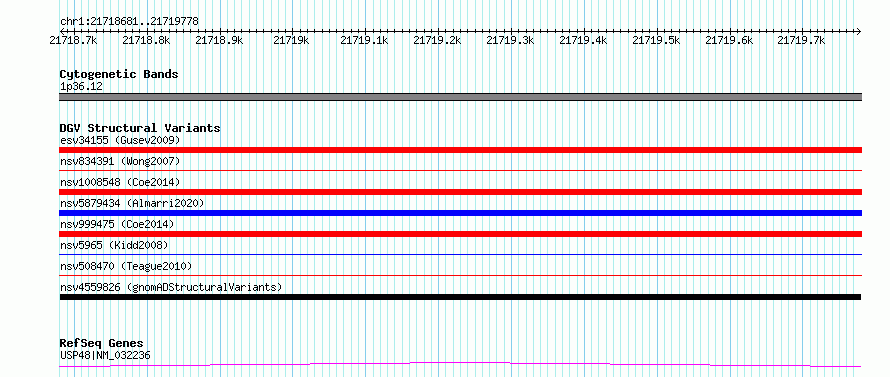Click the DGV Structural Variants track title

(x=140, y=128)
